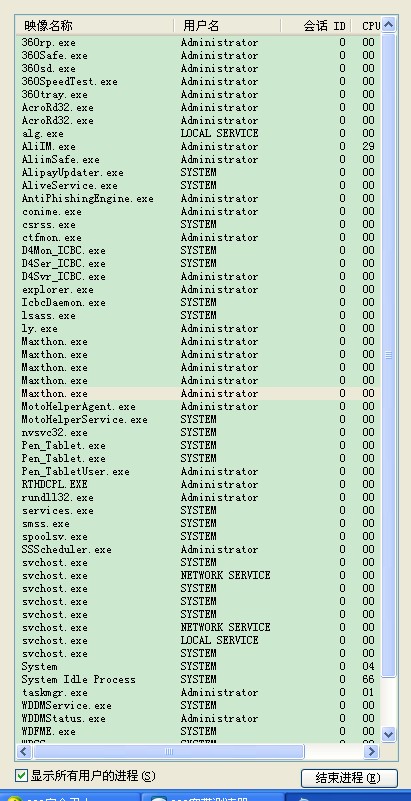Select the ctfmon.exe process
This screenshot has height=801, width=411.
click(199, 238)
